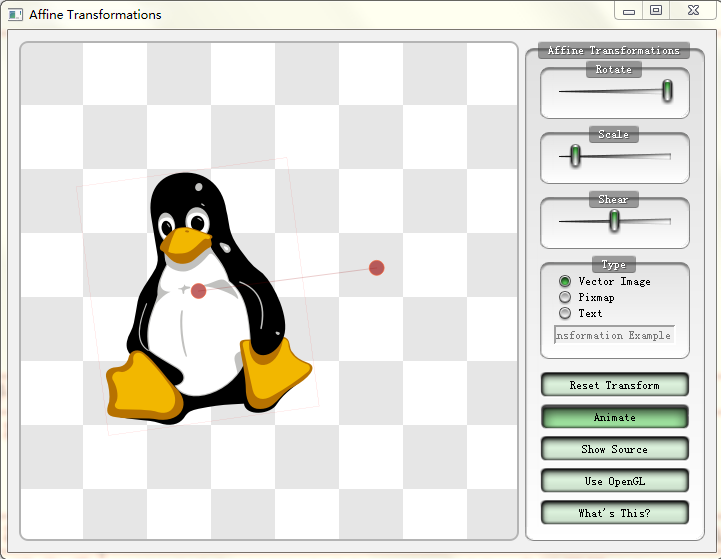Toggle the Animate button

click(614, 417)
